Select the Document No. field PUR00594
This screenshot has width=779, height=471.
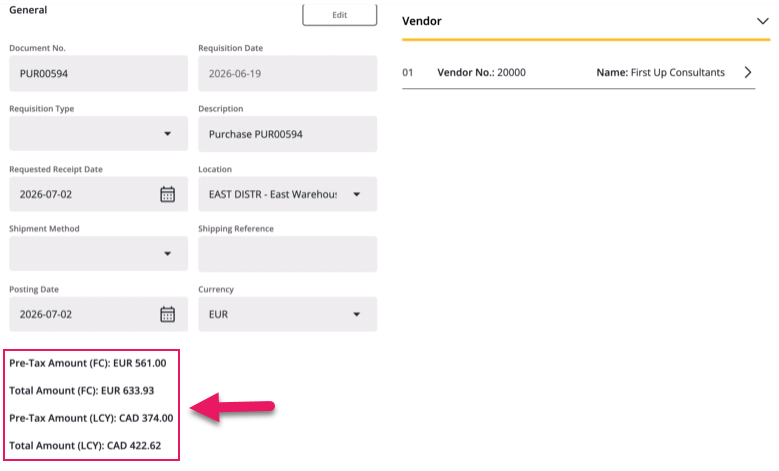pos(98,74)
